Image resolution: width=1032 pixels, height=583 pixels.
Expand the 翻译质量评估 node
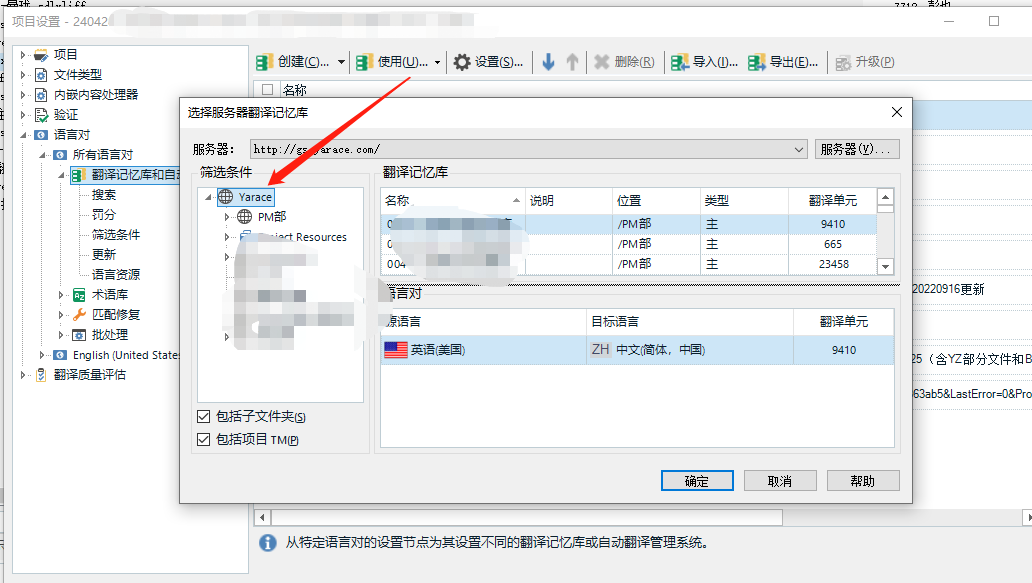[23, 374]
